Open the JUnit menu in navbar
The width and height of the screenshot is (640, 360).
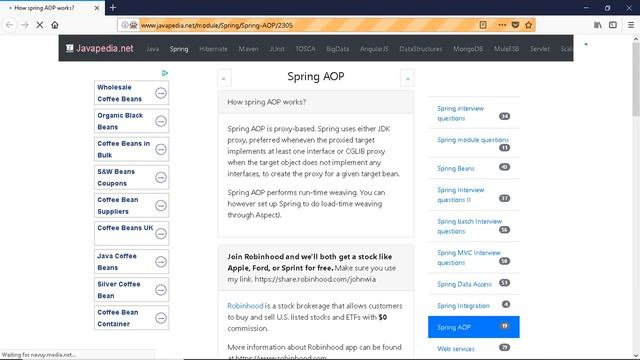point(277,49)
